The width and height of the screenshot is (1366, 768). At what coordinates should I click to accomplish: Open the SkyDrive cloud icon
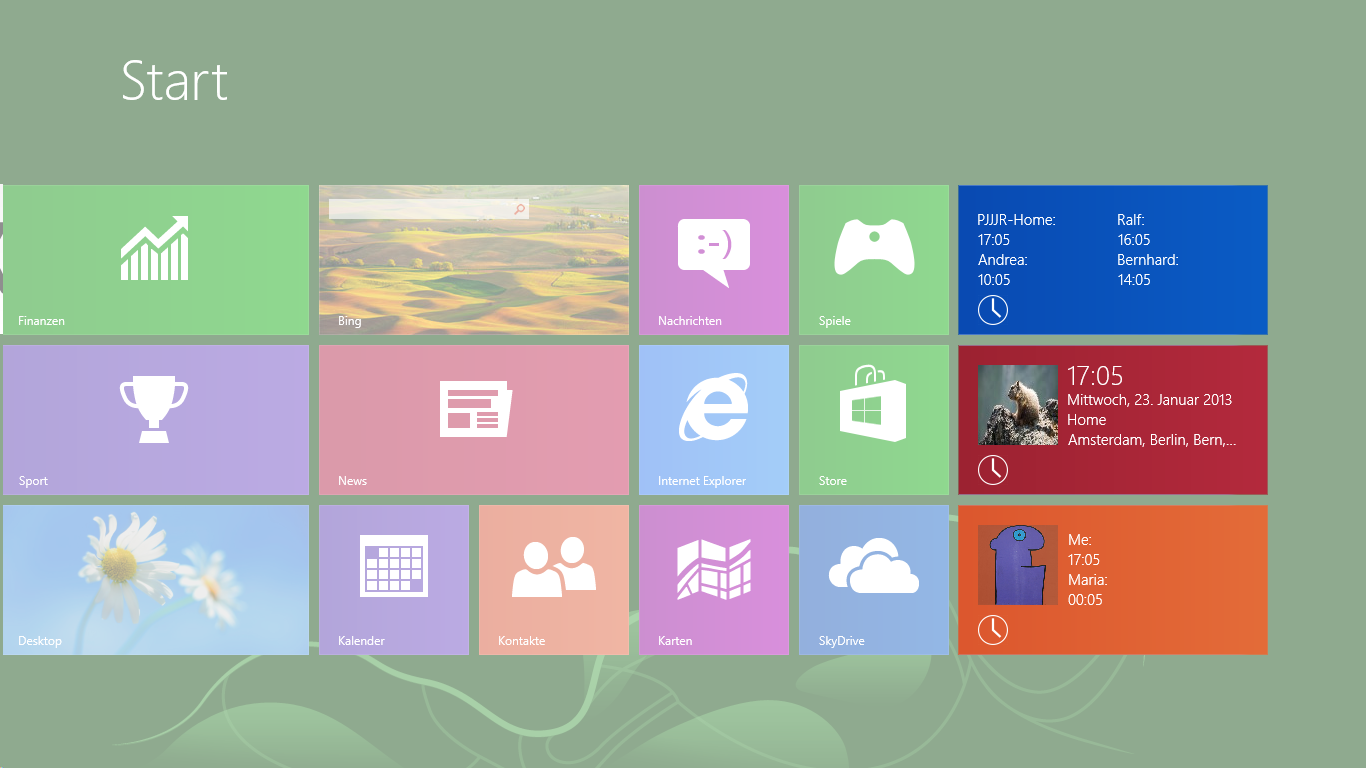click(874, 565)
